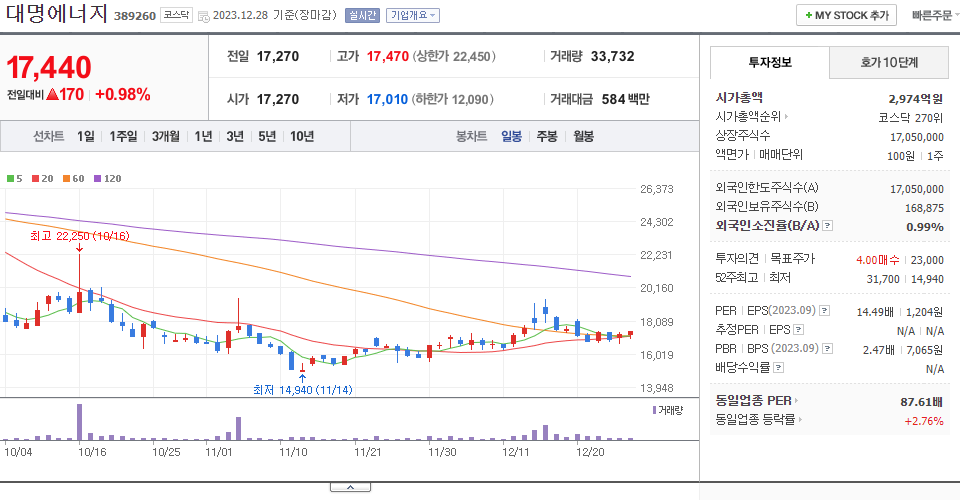The width and height of the screenshot is (960, 500).
Task: Click current price 17,440
Action: pos(49,67)
